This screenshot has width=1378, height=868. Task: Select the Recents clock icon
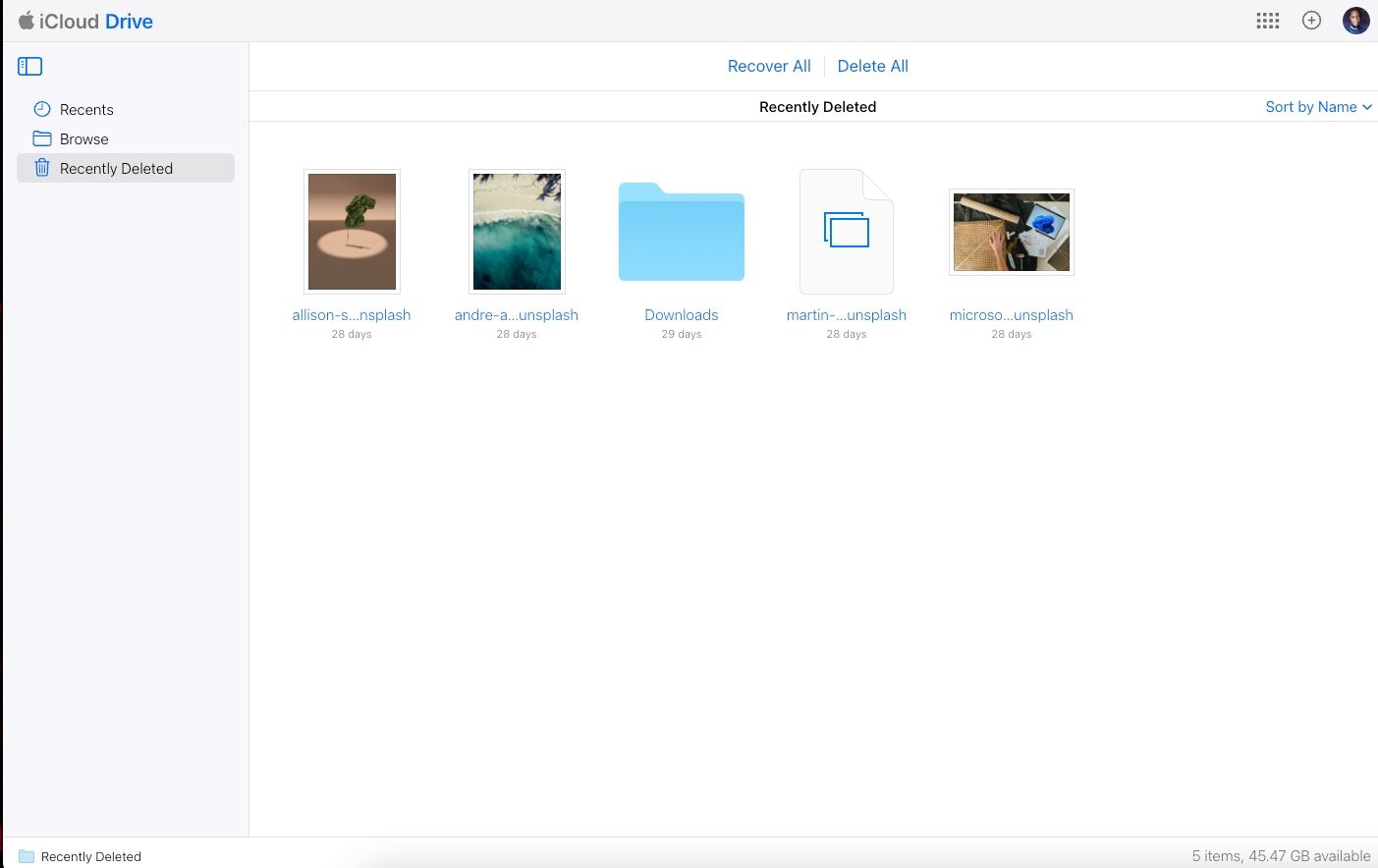click(x=42, y=109)
